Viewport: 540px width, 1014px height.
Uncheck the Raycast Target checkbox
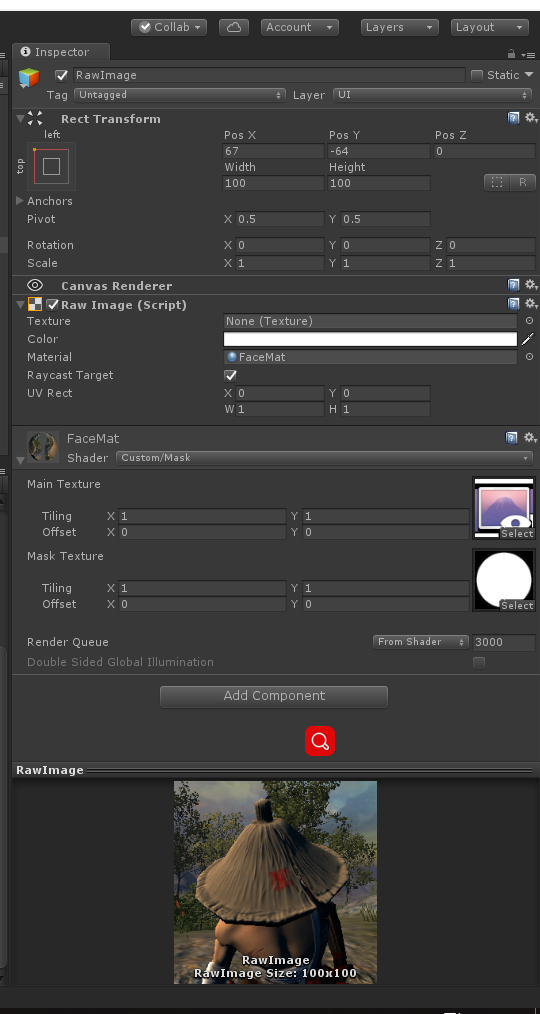[x=230, y=375]
